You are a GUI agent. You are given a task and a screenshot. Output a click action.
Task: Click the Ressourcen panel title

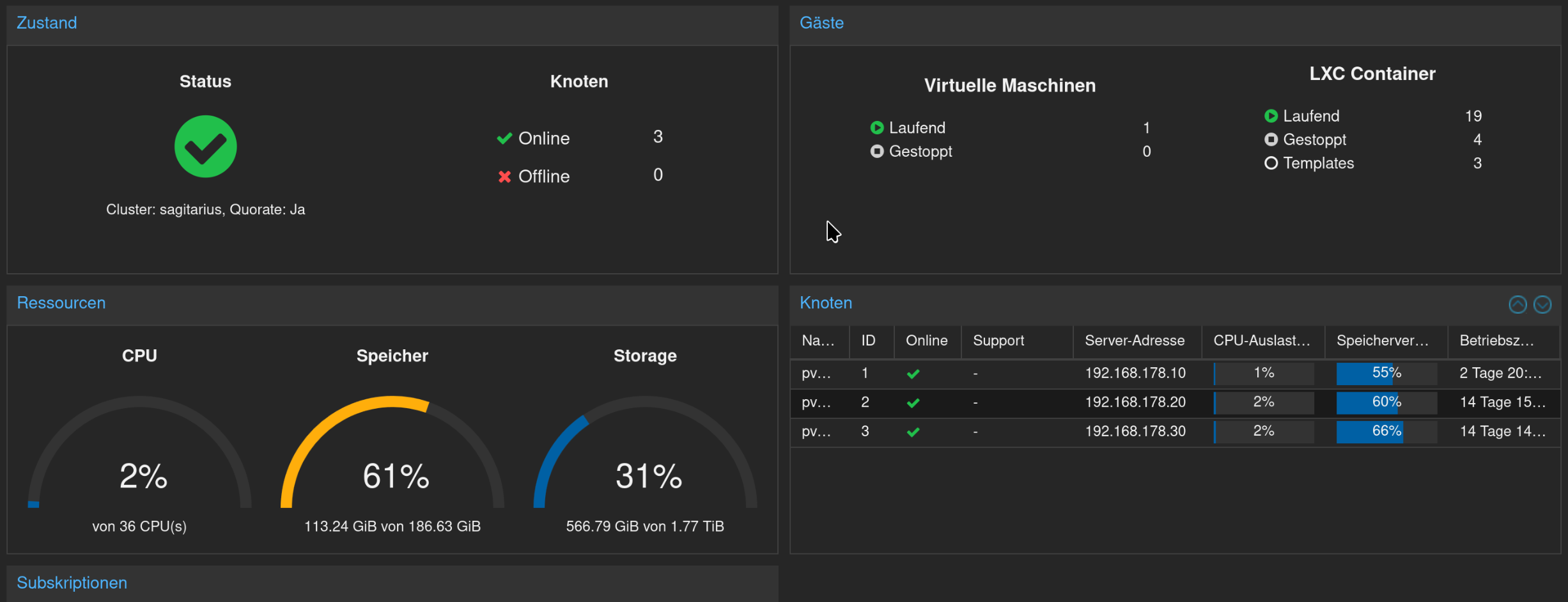point(61,303)
